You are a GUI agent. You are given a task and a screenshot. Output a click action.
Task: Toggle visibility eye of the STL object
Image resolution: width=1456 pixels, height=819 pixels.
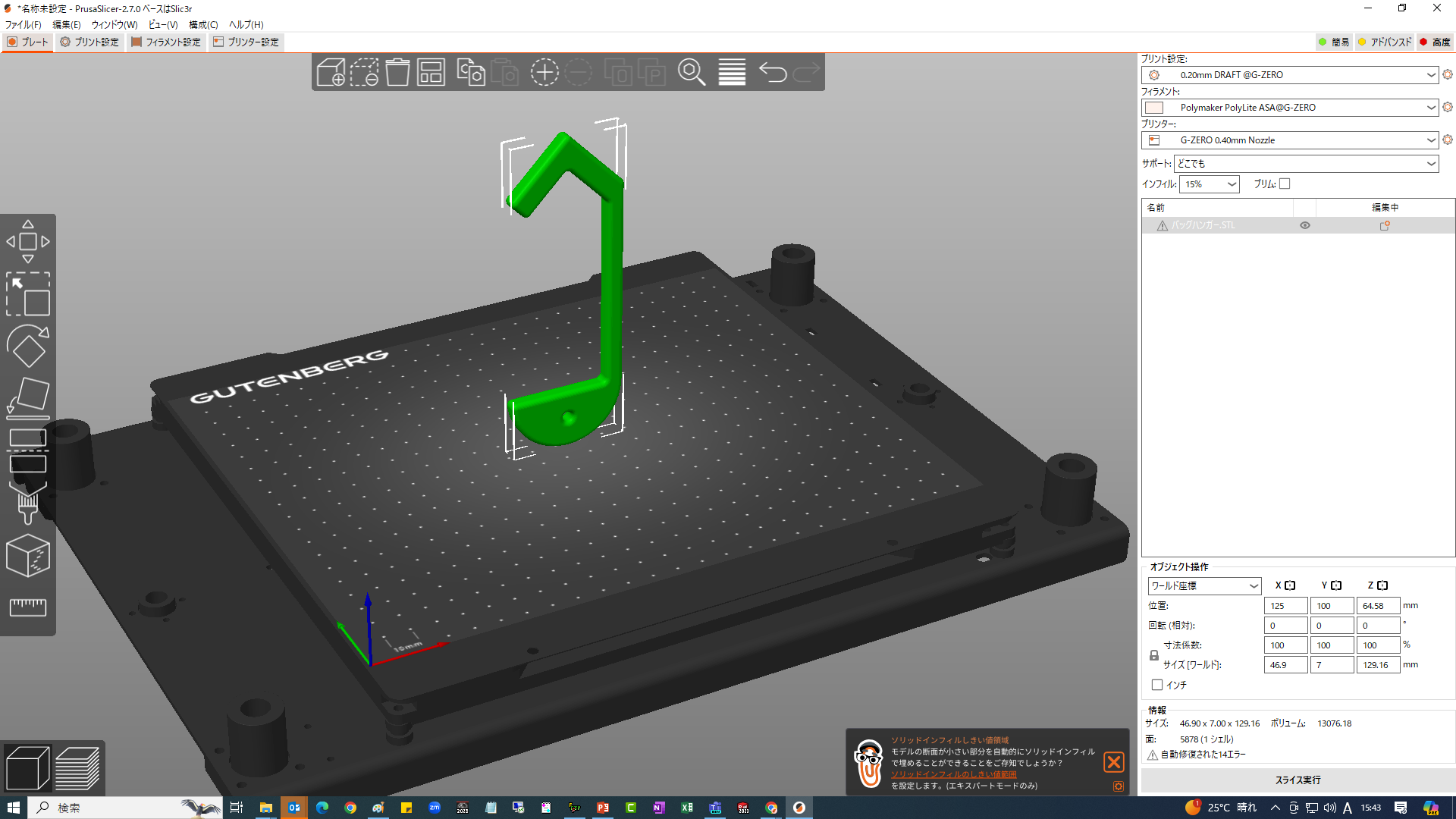1305,225
